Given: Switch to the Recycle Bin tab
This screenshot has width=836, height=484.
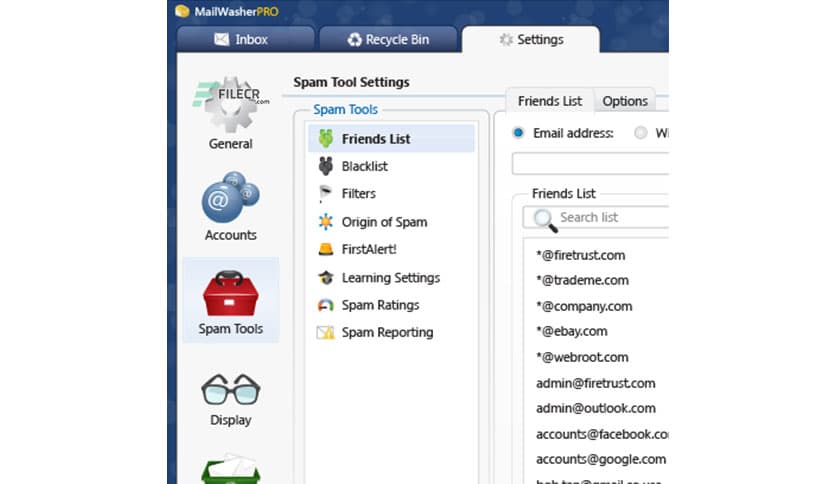Looking at the screenshot, I should click(388, 39).
